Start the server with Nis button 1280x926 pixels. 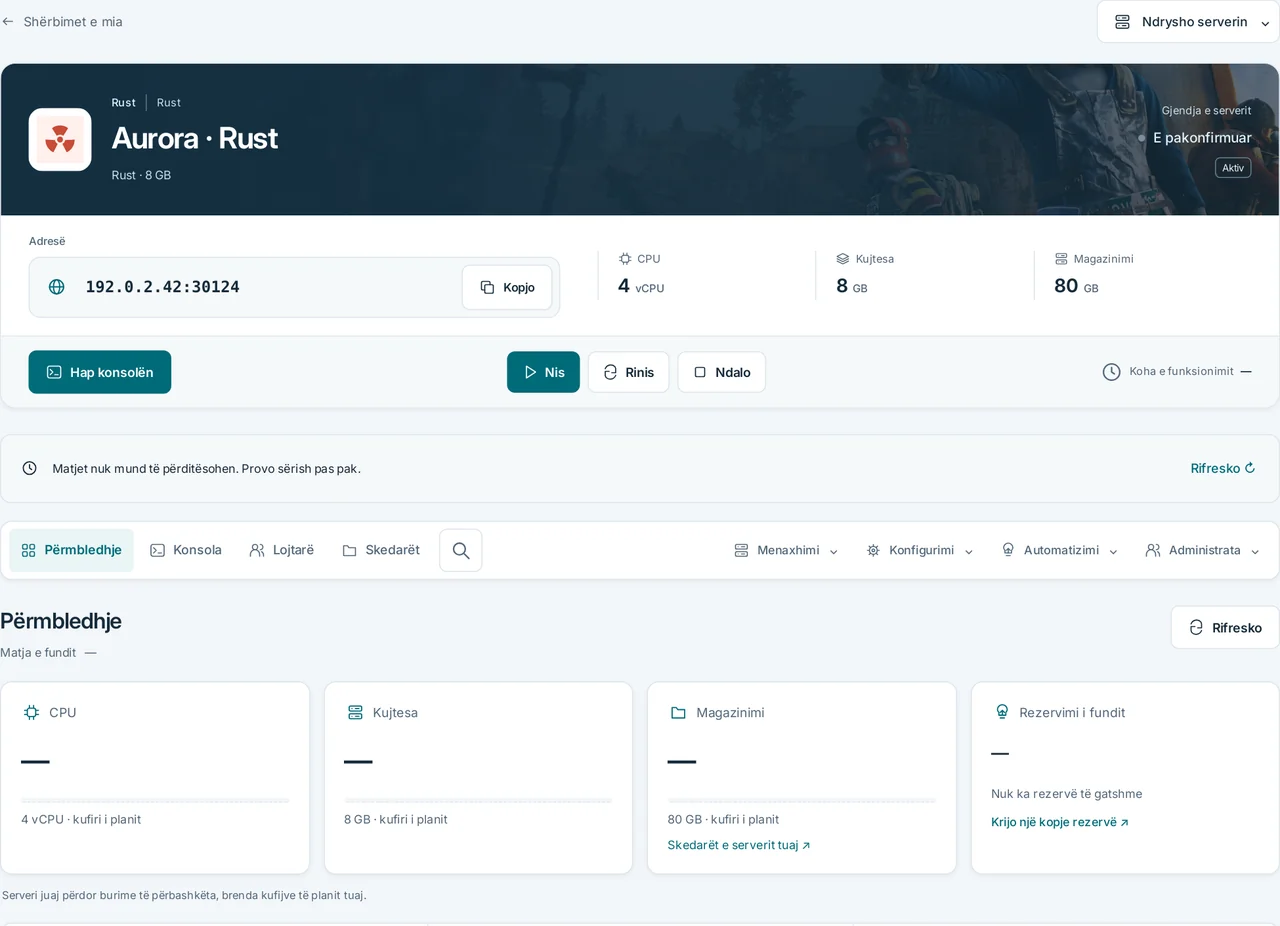click(x=543, y=372)
